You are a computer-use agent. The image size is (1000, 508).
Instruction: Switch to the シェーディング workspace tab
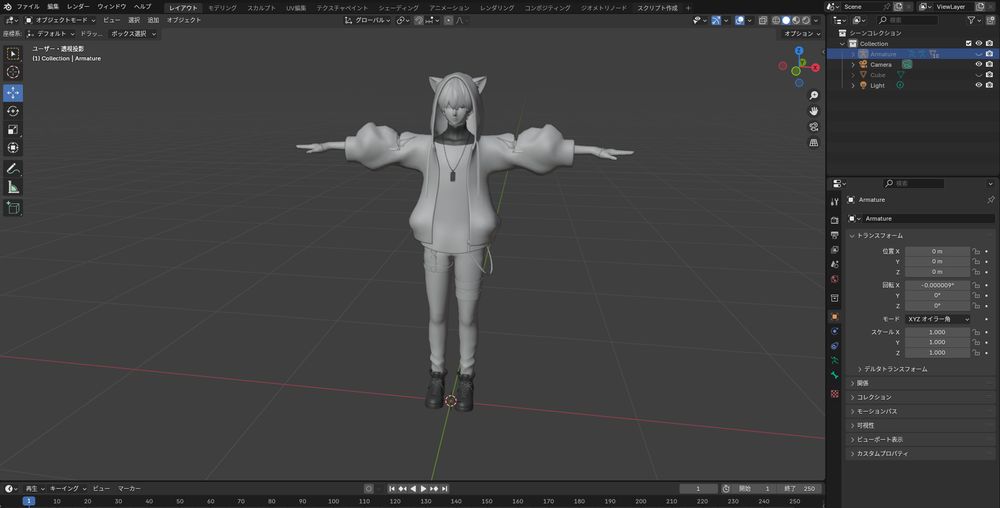(x=399, y=8)
